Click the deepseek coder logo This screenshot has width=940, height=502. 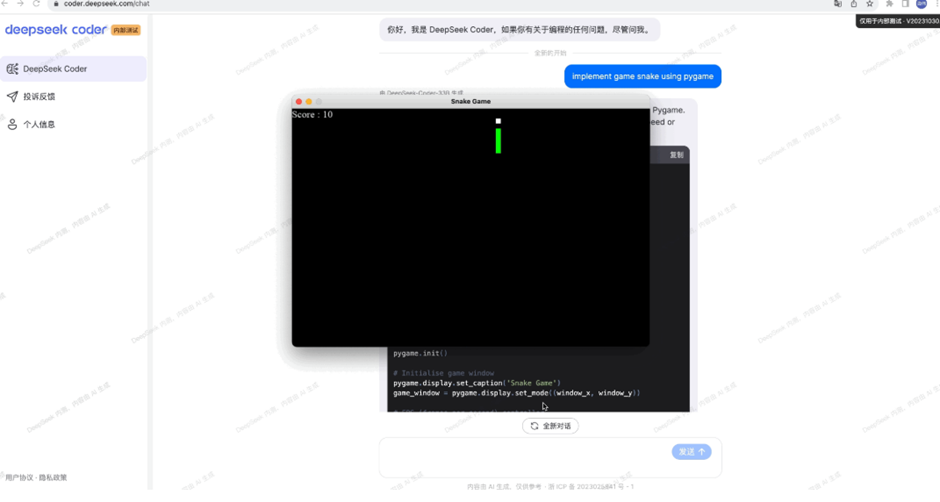[56, 29]
